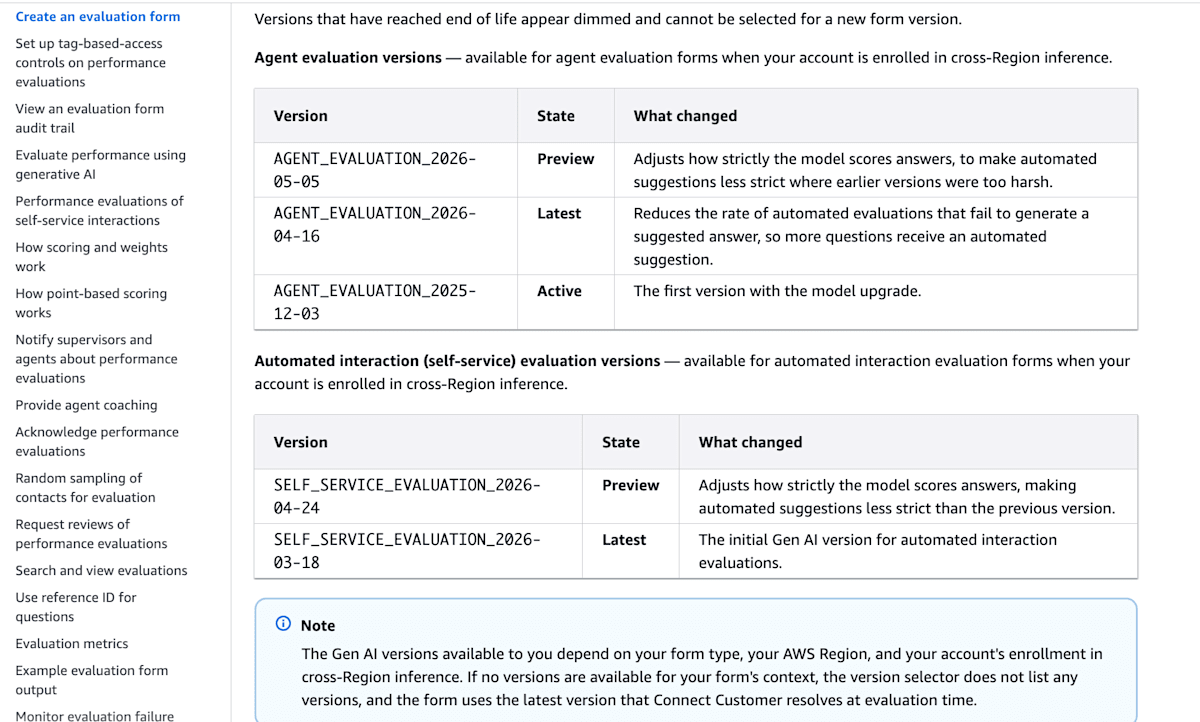Navigate to How scoring and weights work

pyautogui.click(x=91, y=257)
